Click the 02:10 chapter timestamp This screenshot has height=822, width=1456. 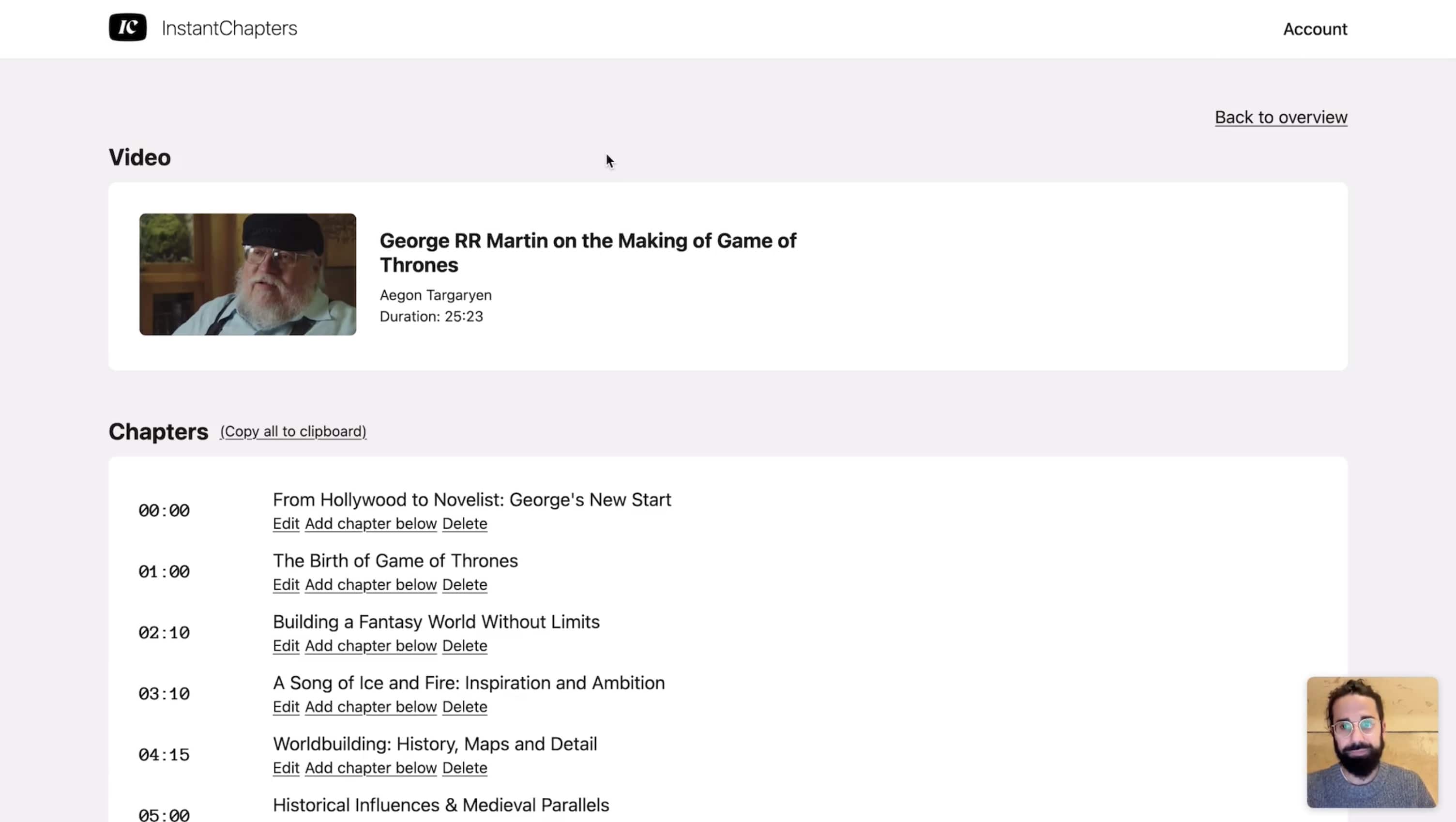[164, 633]
